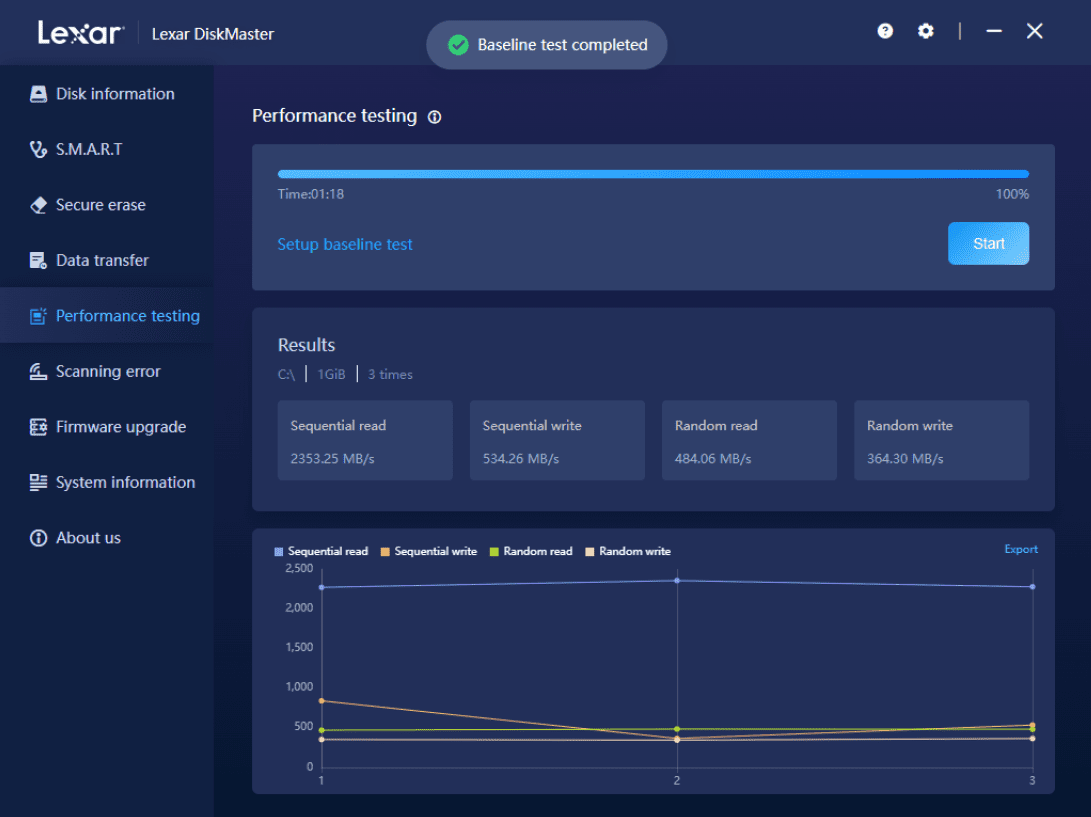Click the Data transfer icon
Screen dimensions: 1091x817
click(x=38, y=260)
